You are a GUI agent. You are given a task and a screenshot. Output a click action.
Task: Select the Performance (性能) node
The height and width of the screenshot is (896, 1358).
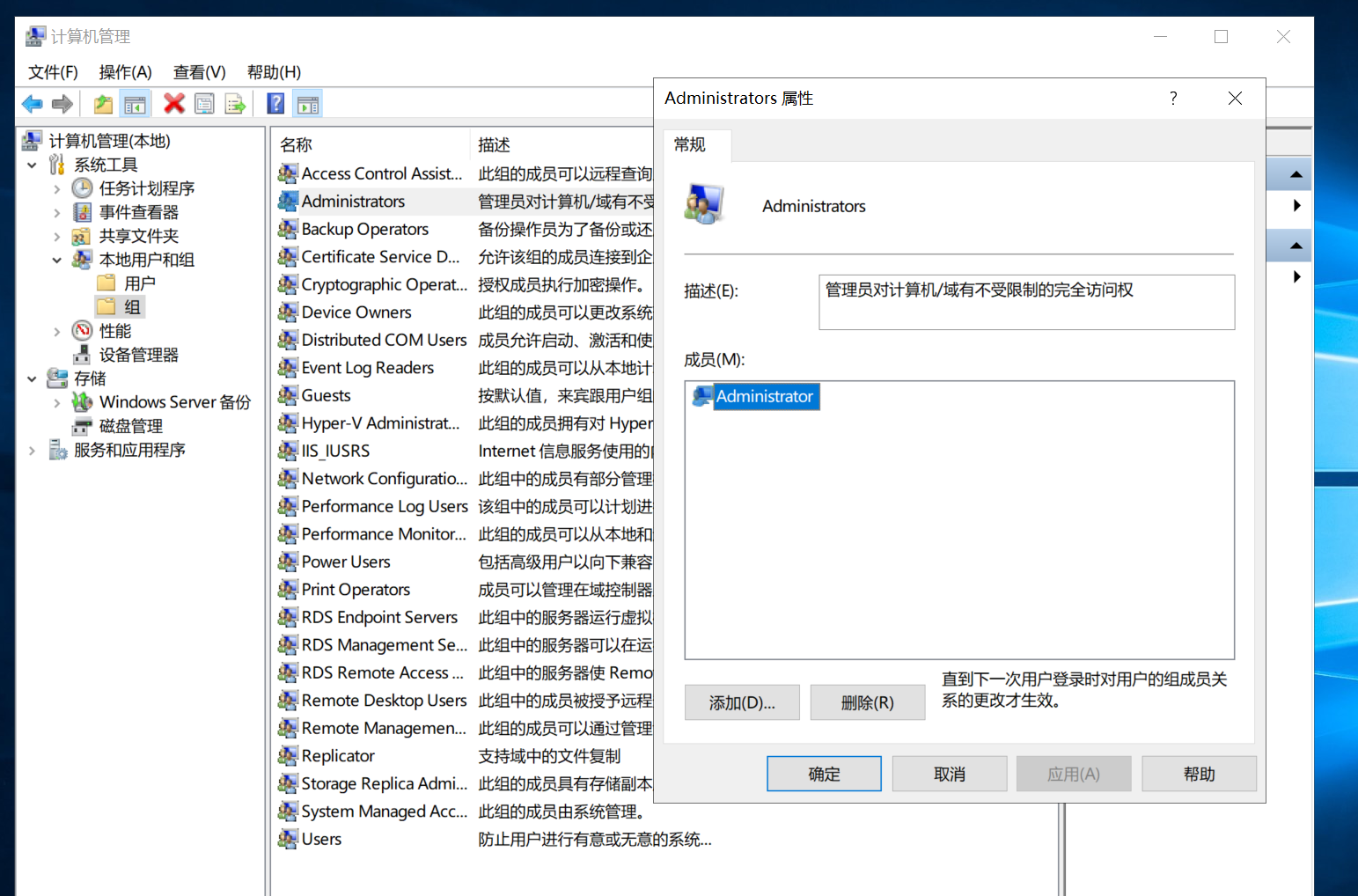click(x=114, y=331)
